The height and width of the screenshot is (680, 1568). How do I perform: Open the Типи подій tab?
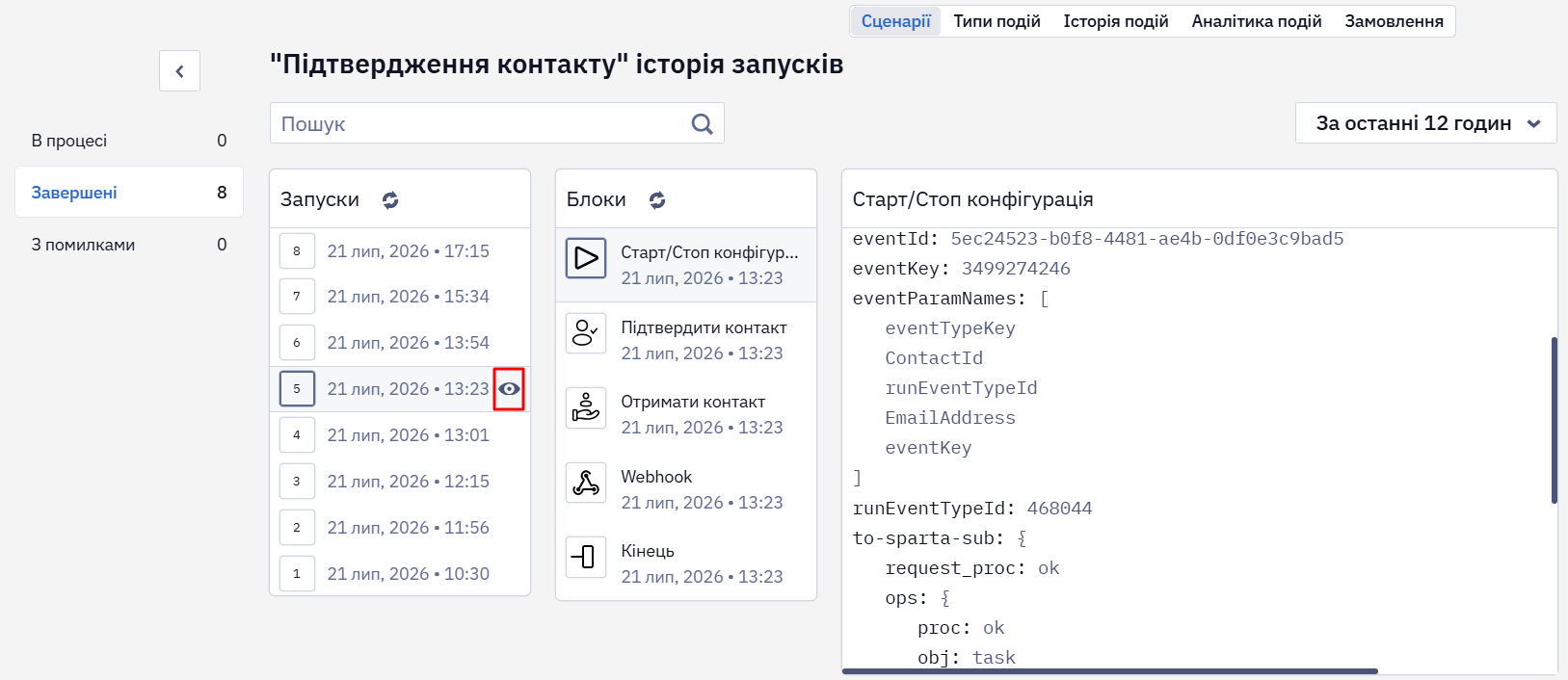click(x=997, y=21)
